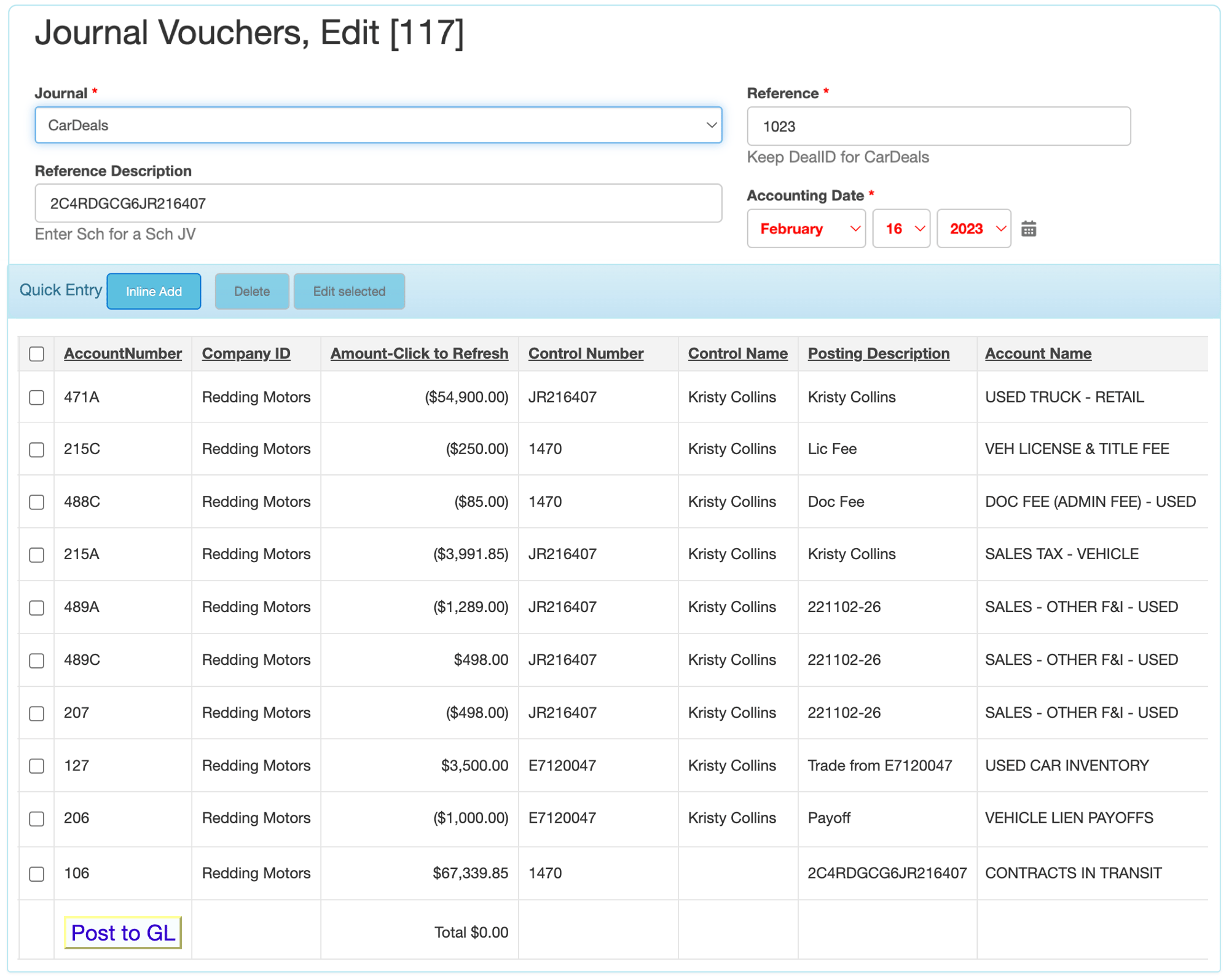Image resolution: width=1229 pixels, height=980 pixels.
Task: Click the Inline Add button
Action: pyautogui.click(x=154, y=291)
